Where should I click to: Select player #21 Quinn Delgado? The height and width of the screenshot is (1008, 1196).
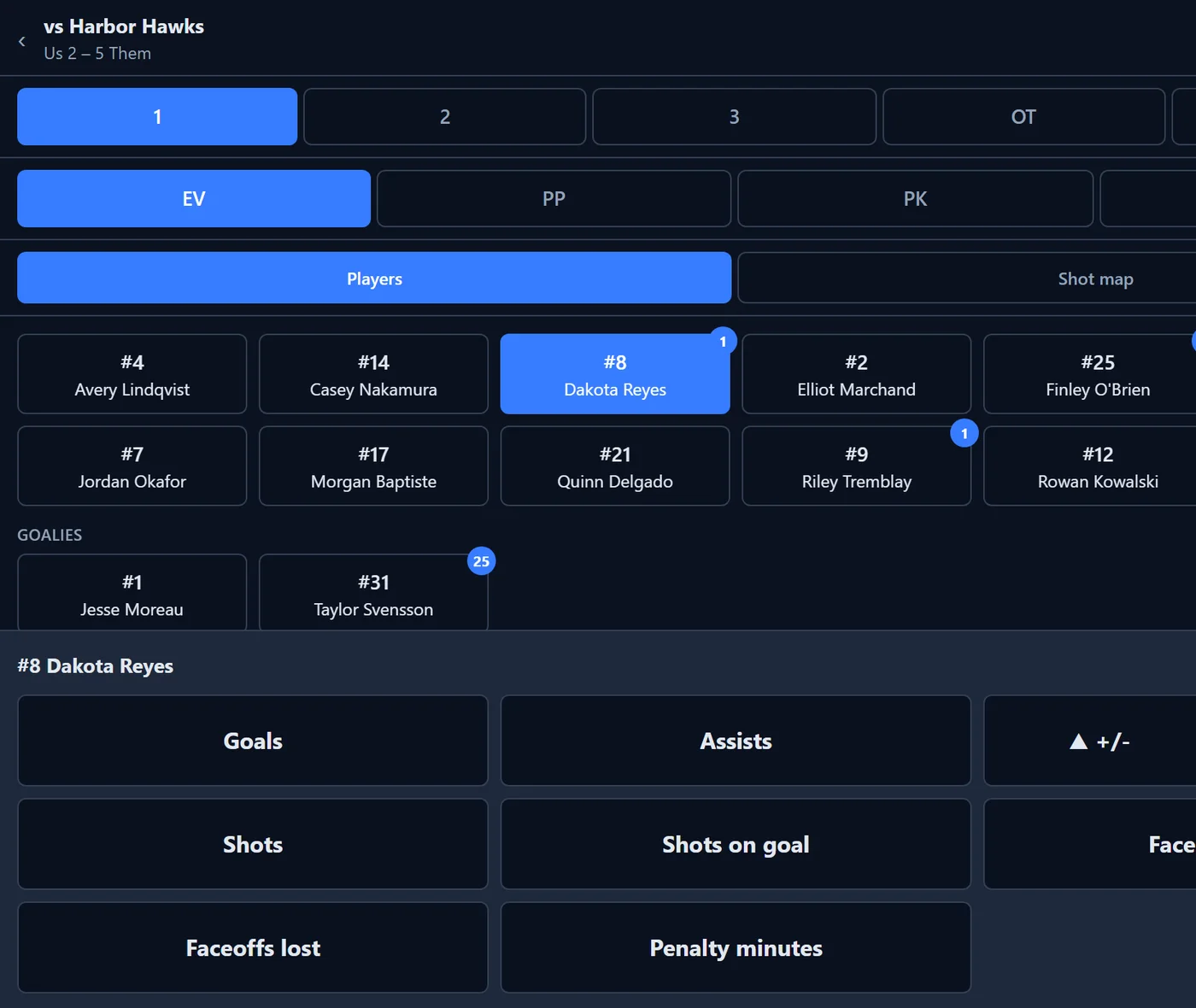[x=615, y=466]
